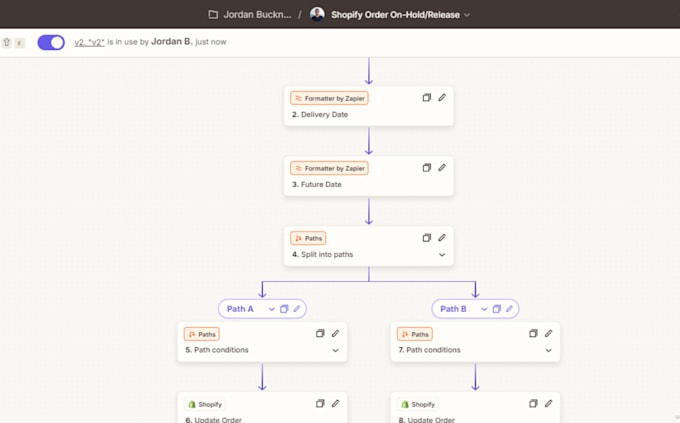This screenshot has width=680, height=423.
Task: Select the '7. Path conditions' text
Action: (430, 350)
